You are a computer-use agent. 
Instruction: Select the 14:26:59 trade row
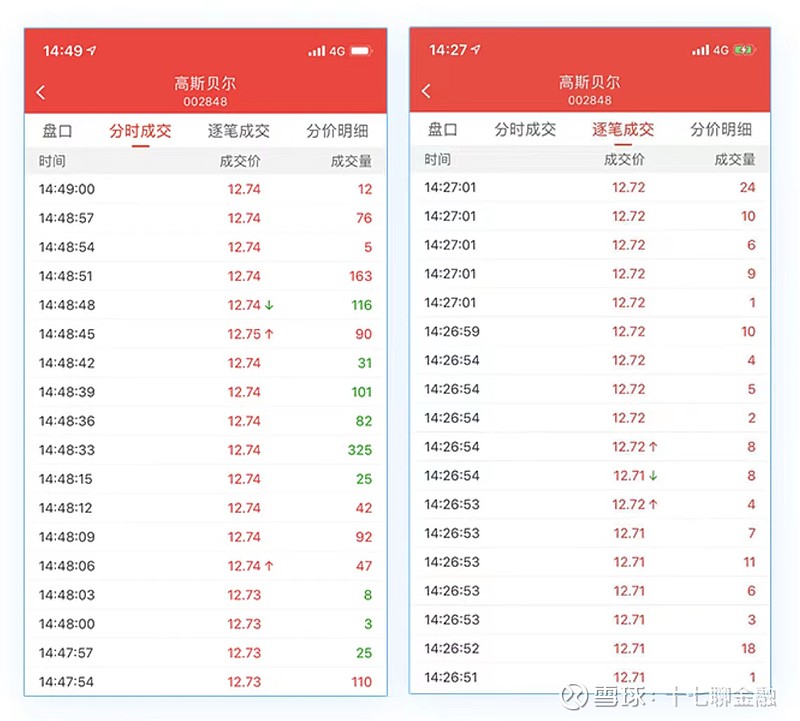point(590,331)
